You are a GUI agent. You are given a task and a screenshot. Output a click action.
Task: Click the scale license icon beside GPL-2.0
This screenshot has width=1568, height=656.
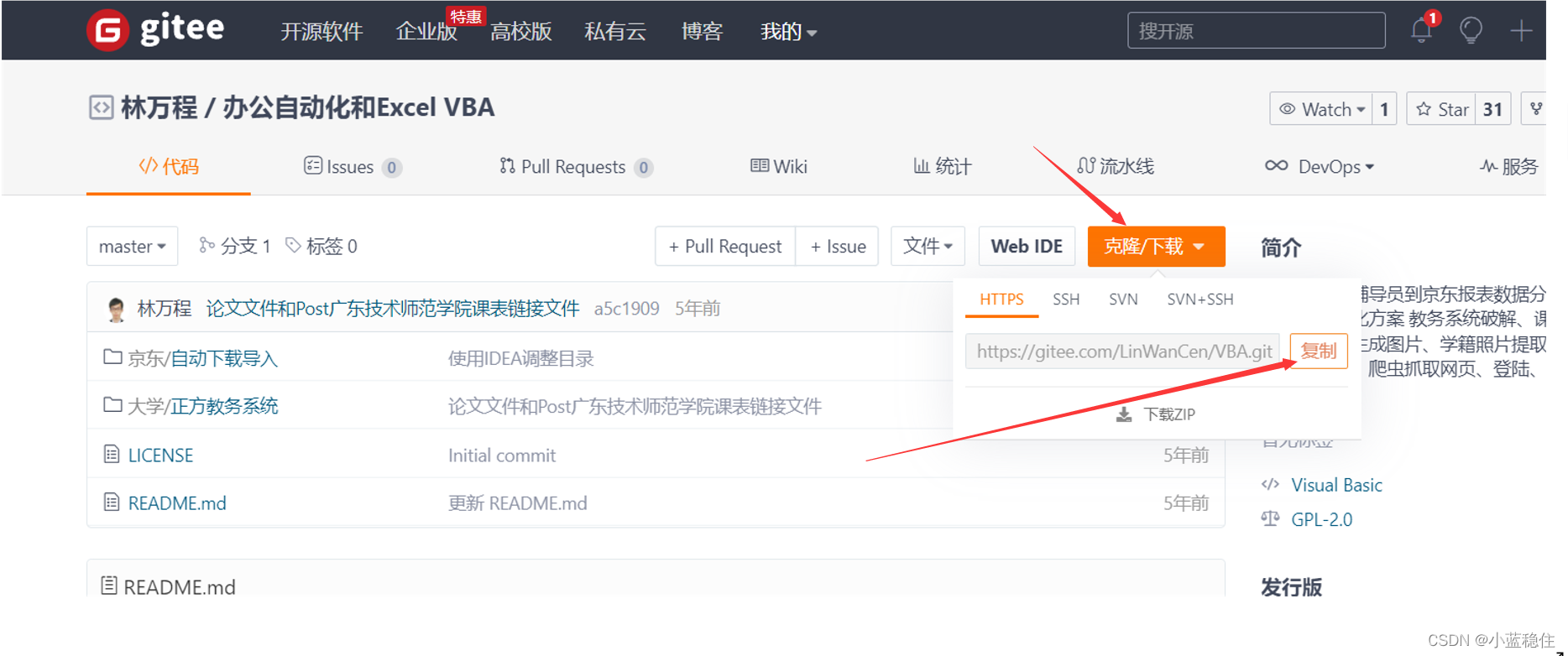coord(1270,518)
